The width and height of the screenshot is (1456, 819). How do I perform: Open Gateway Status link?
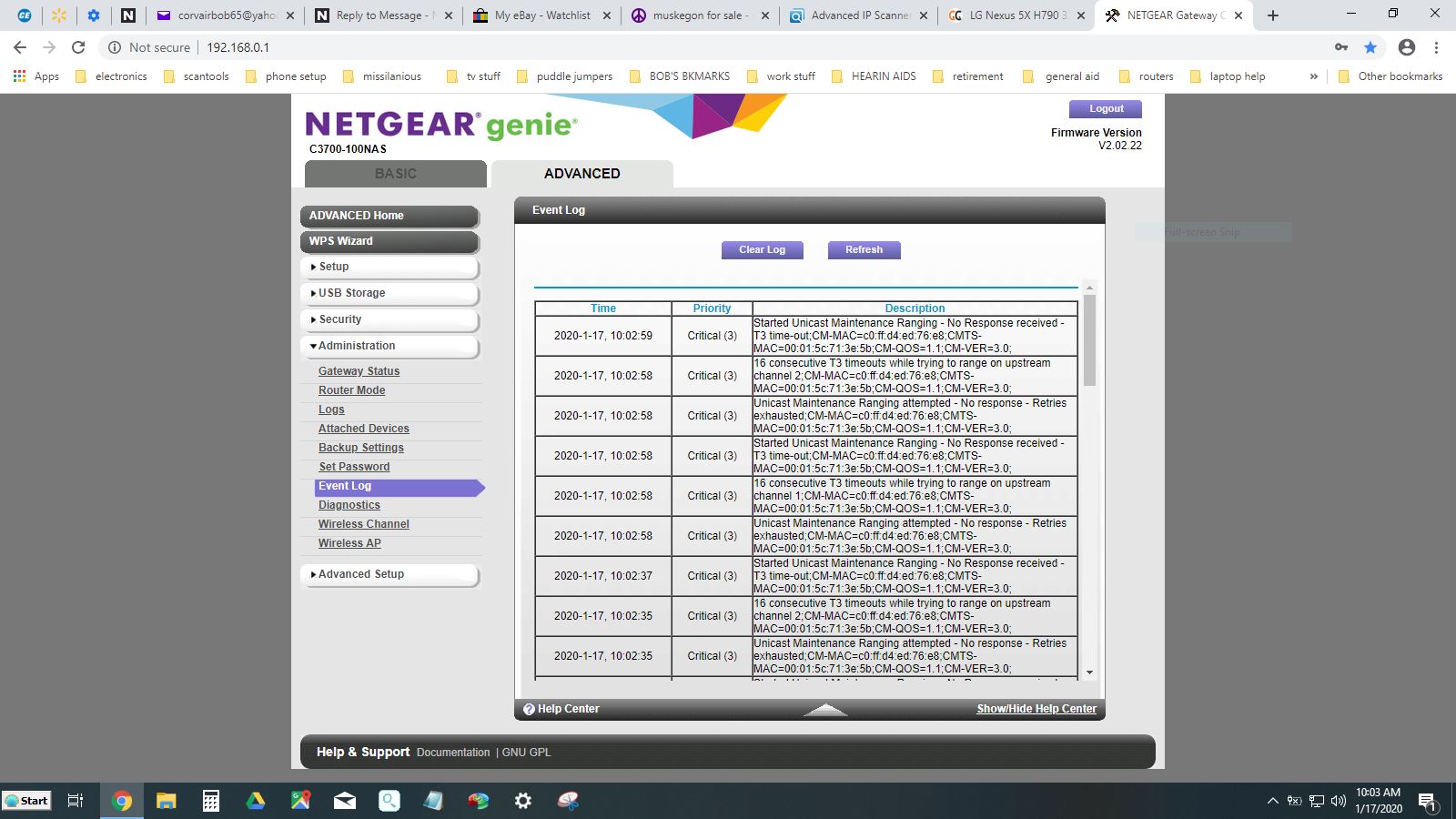(359, 371)
